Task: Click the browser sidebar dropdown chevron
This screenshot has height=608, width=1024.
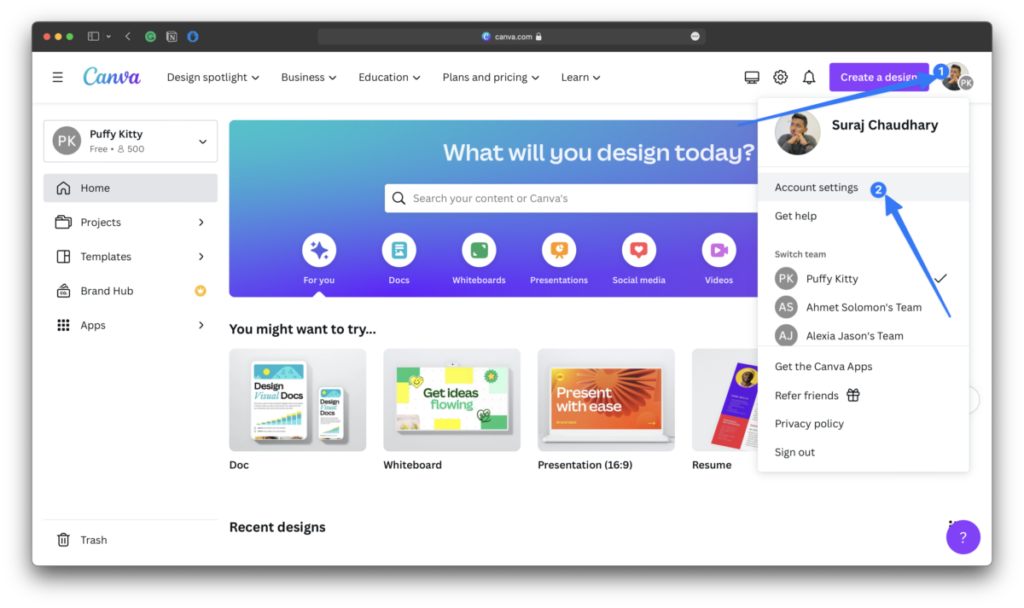Action: 108,37
